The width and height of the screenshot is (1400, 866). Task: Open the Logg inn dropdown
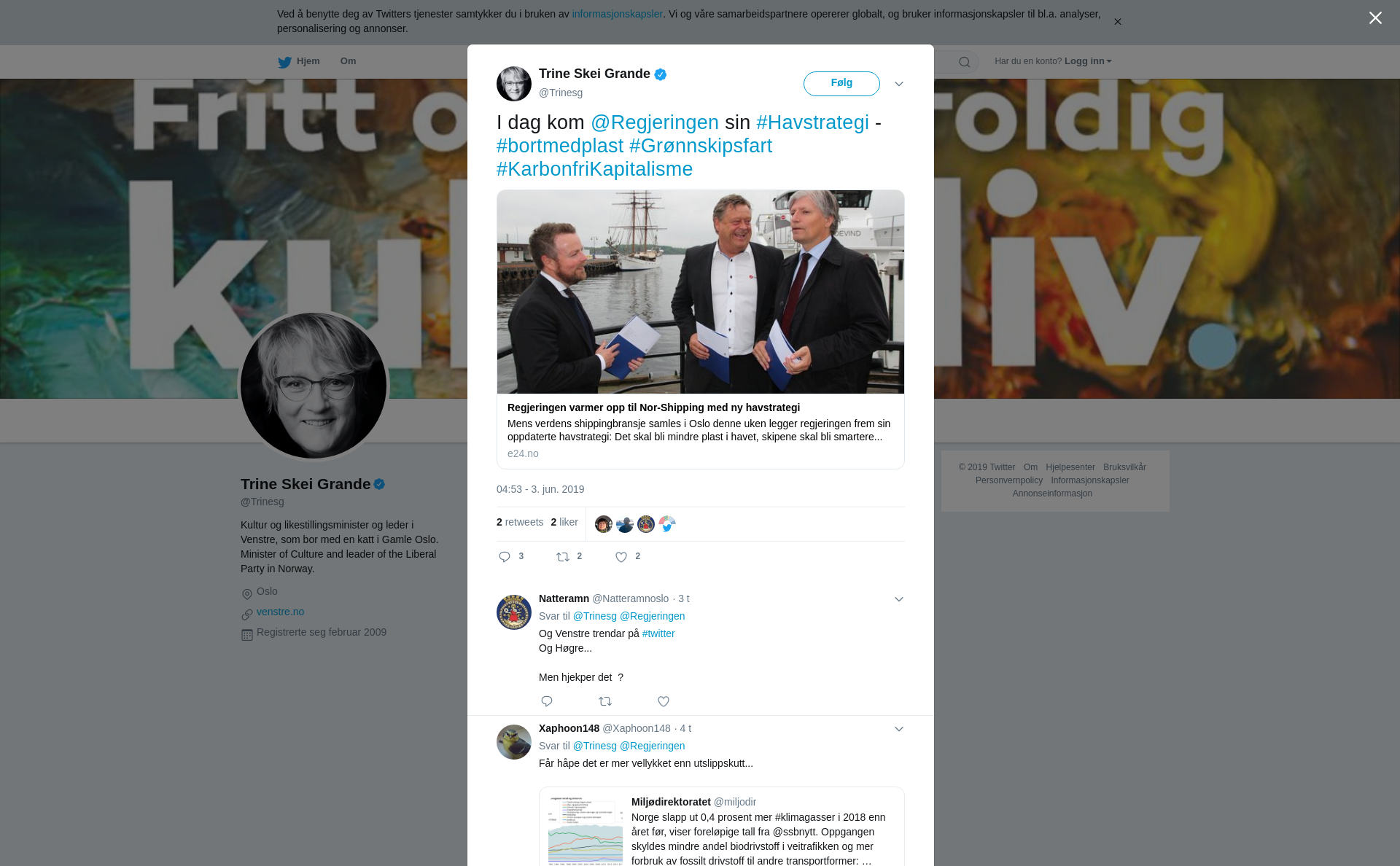1088,61
